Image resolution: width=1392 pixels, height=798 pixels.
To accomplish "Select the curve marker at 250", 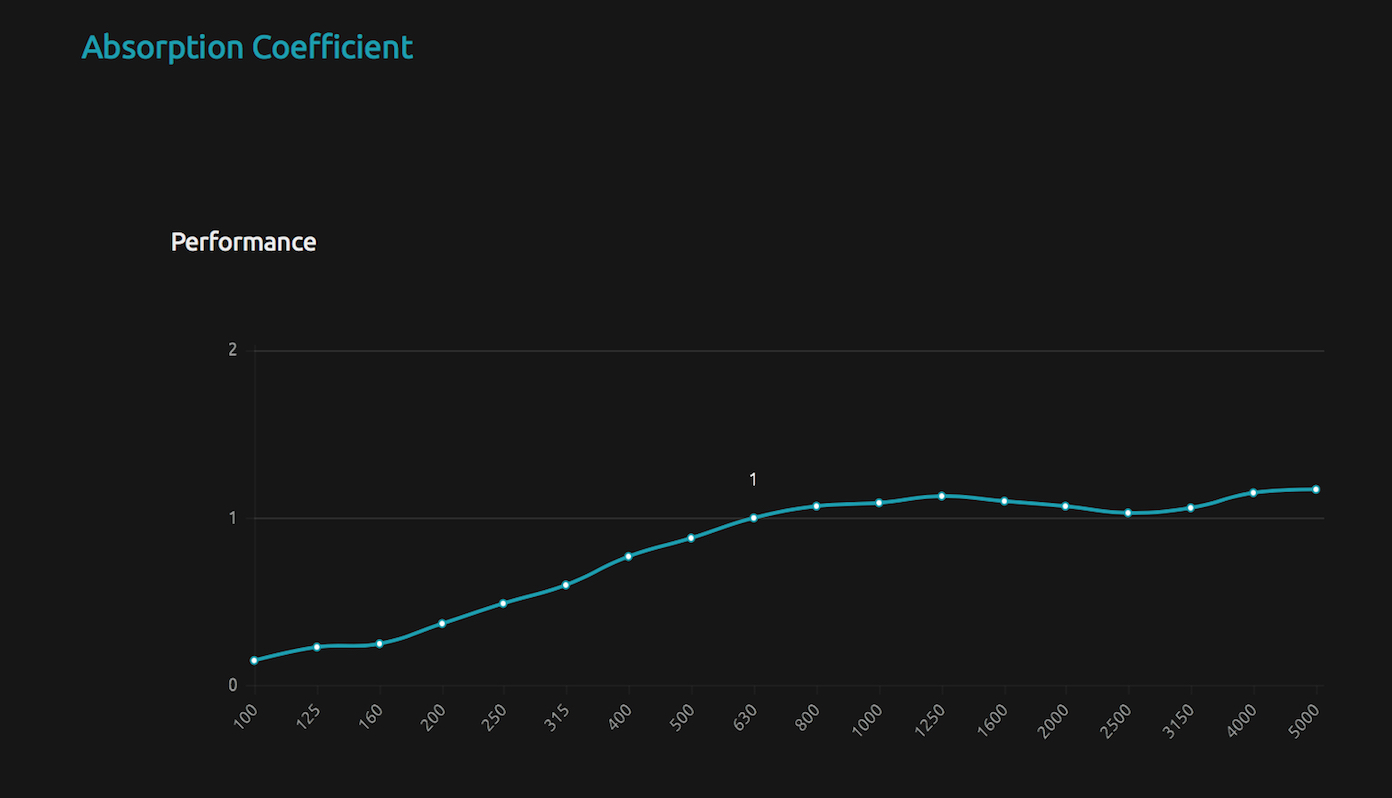I will click(503, 603).
